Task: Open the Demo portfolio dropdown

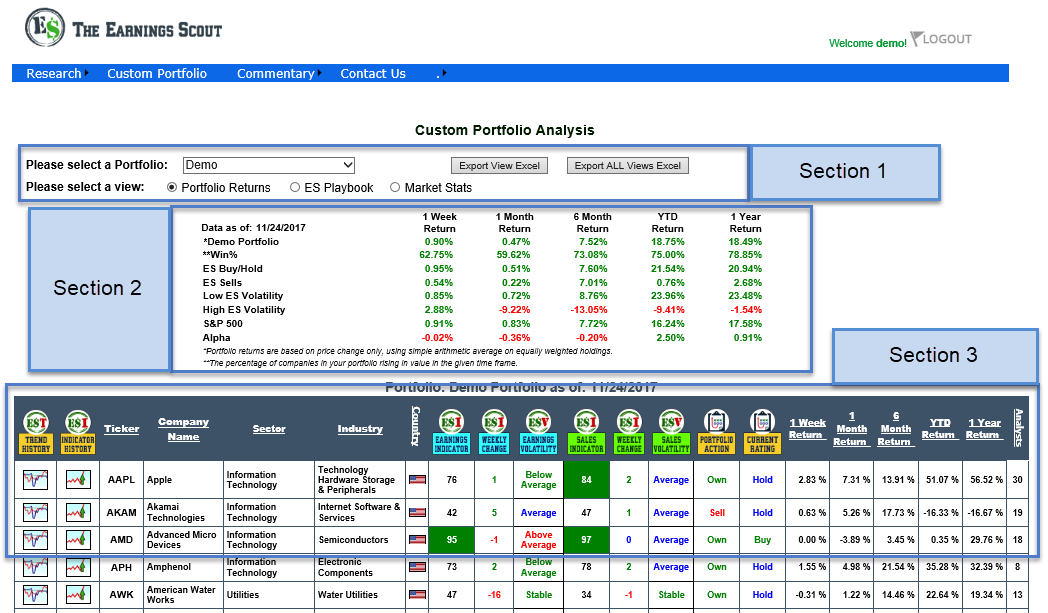Action: [x=269, y=165]
